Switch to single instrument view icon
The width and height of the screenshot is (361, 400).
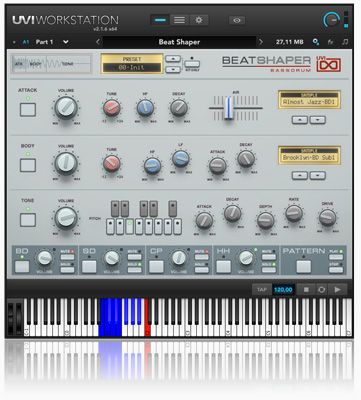[x=160, y=20]
